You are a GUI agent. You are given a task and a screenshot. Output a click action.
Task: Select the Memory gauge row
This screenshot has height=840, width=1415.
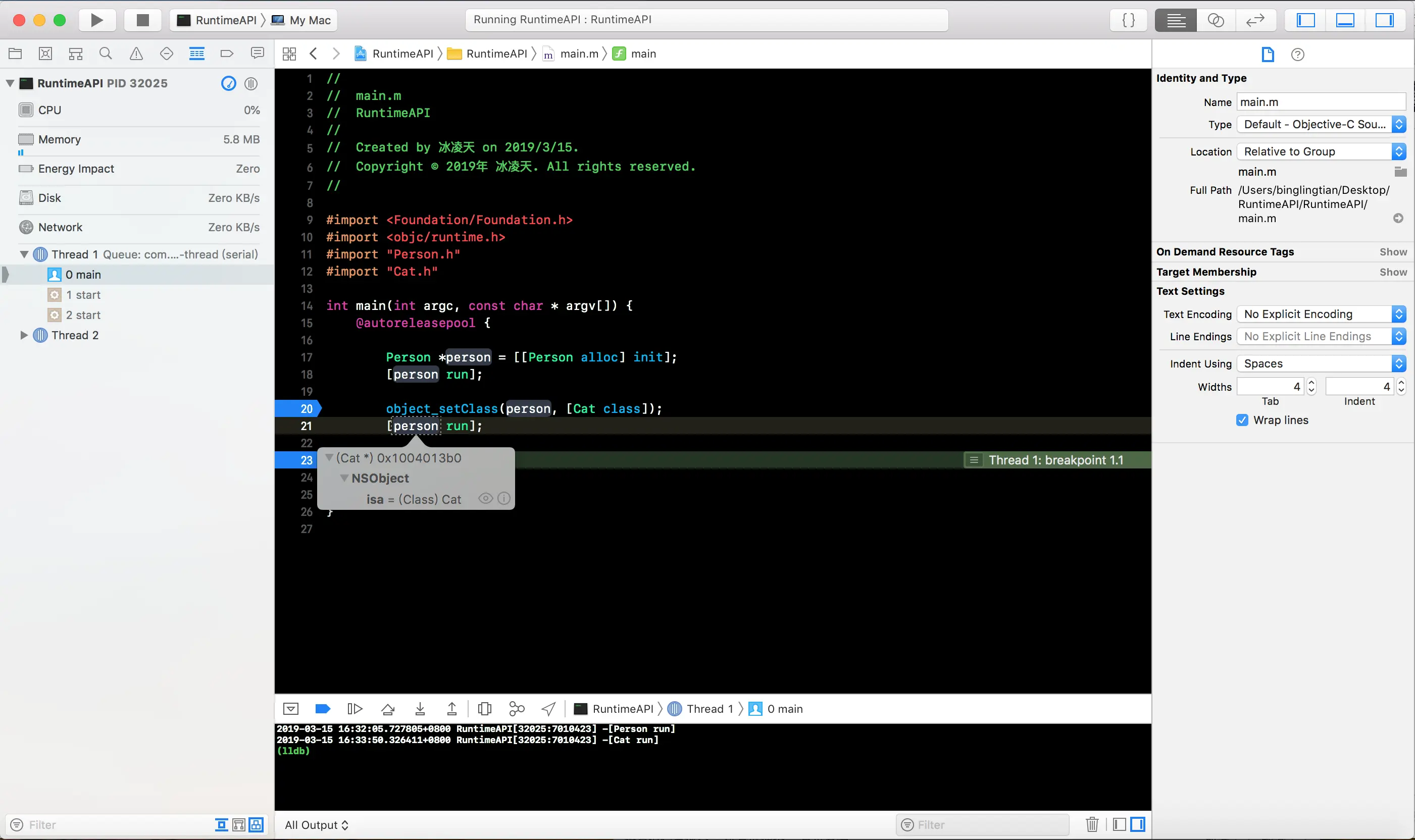coord(139,139)
